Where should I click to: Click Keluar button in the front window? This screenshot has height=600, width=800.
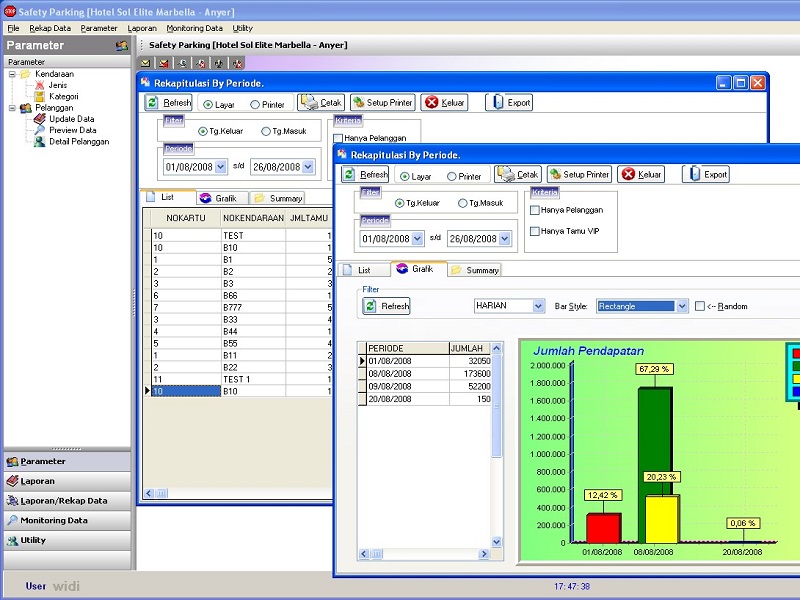(641, 174)
